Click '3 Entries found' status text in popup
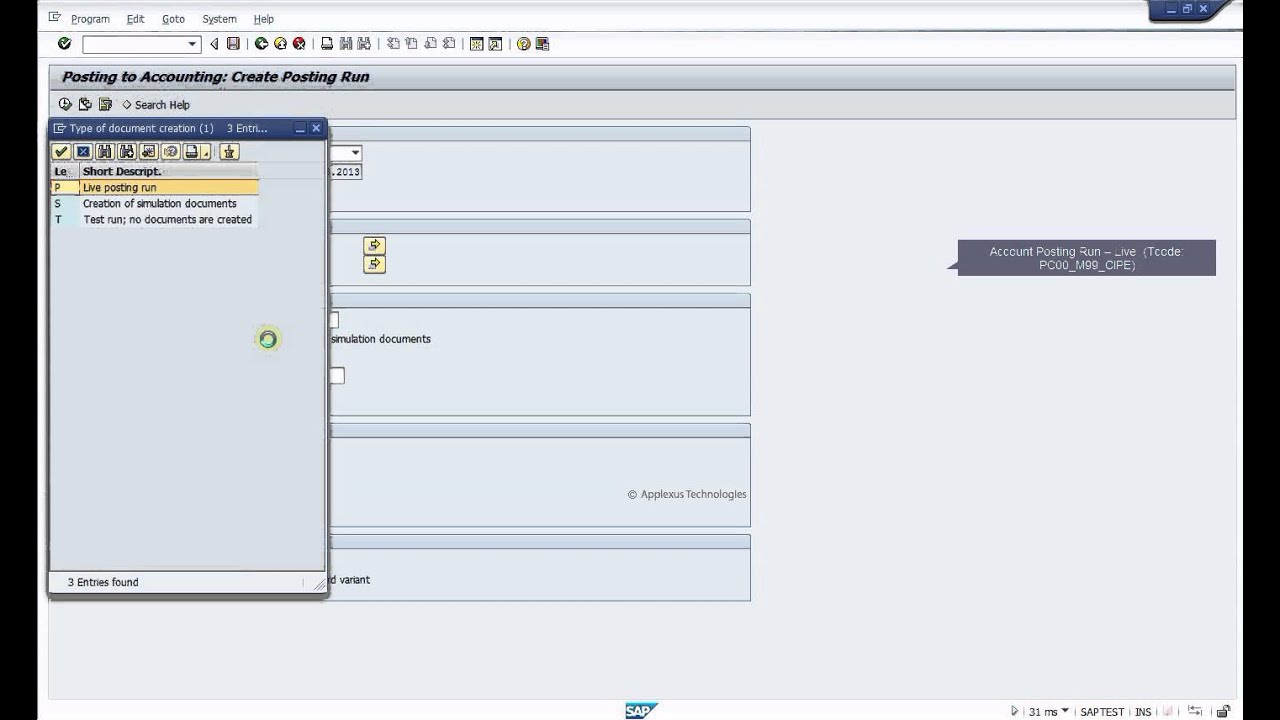 [x=103, y=582]
